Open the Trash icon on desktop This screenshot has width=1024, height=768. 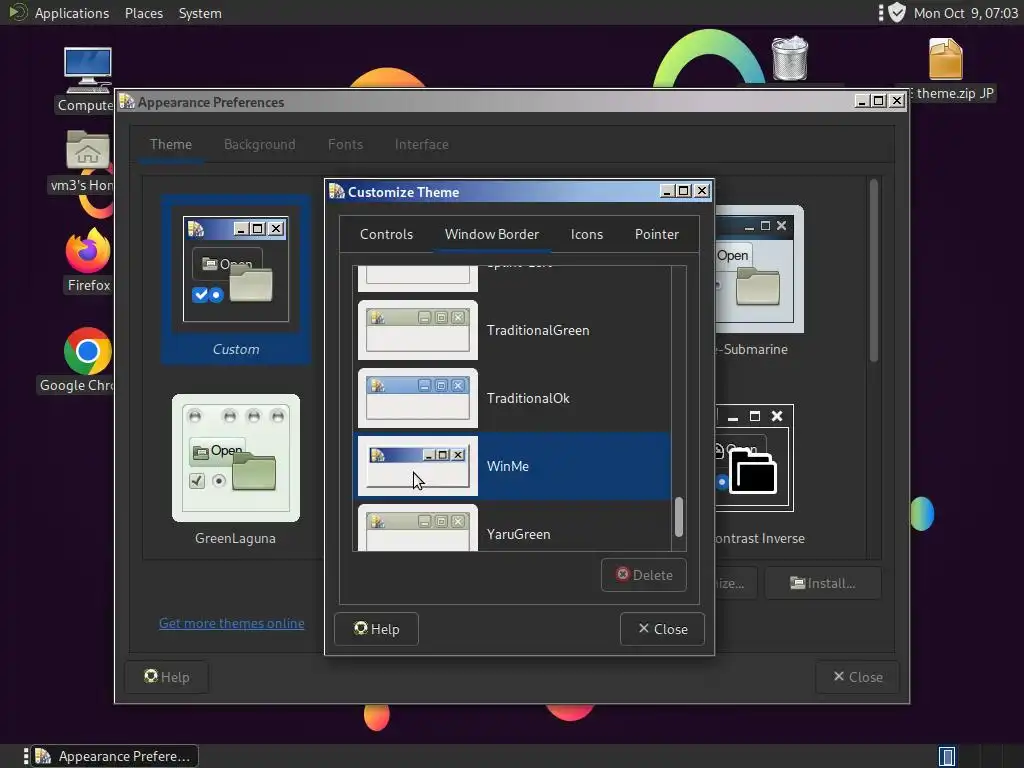tap(790, 59)
